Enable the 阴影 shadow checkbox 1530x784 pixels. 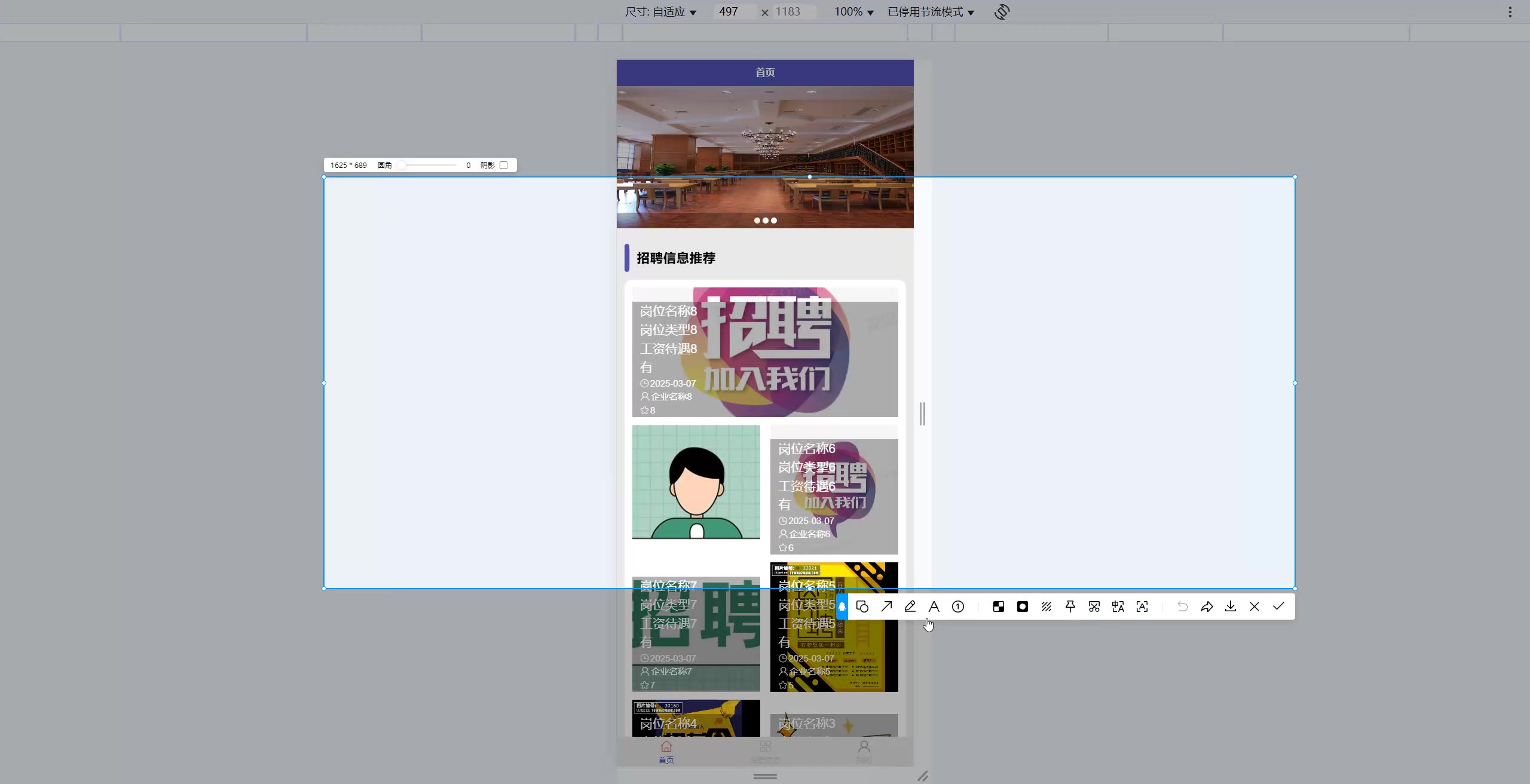pos(504,166)
